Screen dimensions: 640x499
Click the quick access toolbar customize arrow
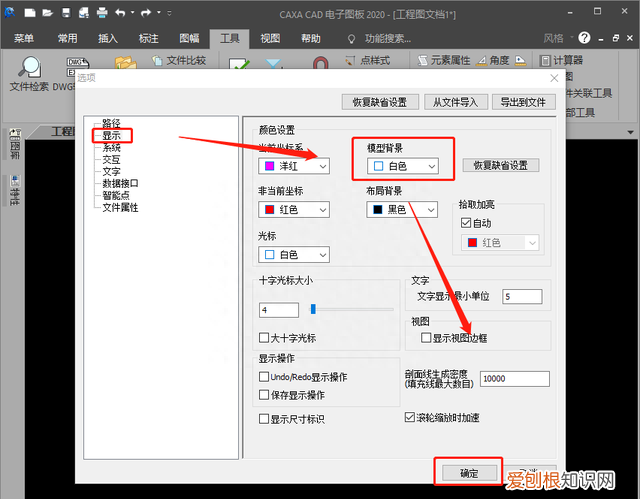coord(169,13)
